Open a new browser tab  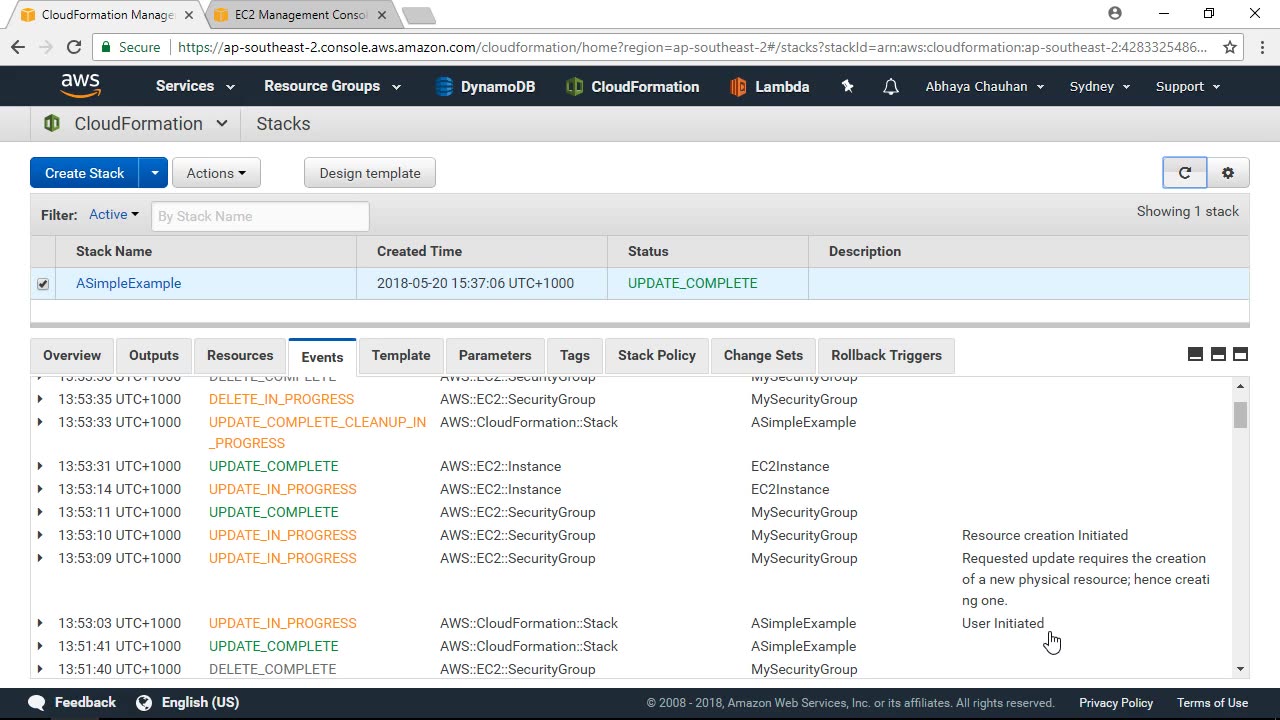click(x=419, y=15)
